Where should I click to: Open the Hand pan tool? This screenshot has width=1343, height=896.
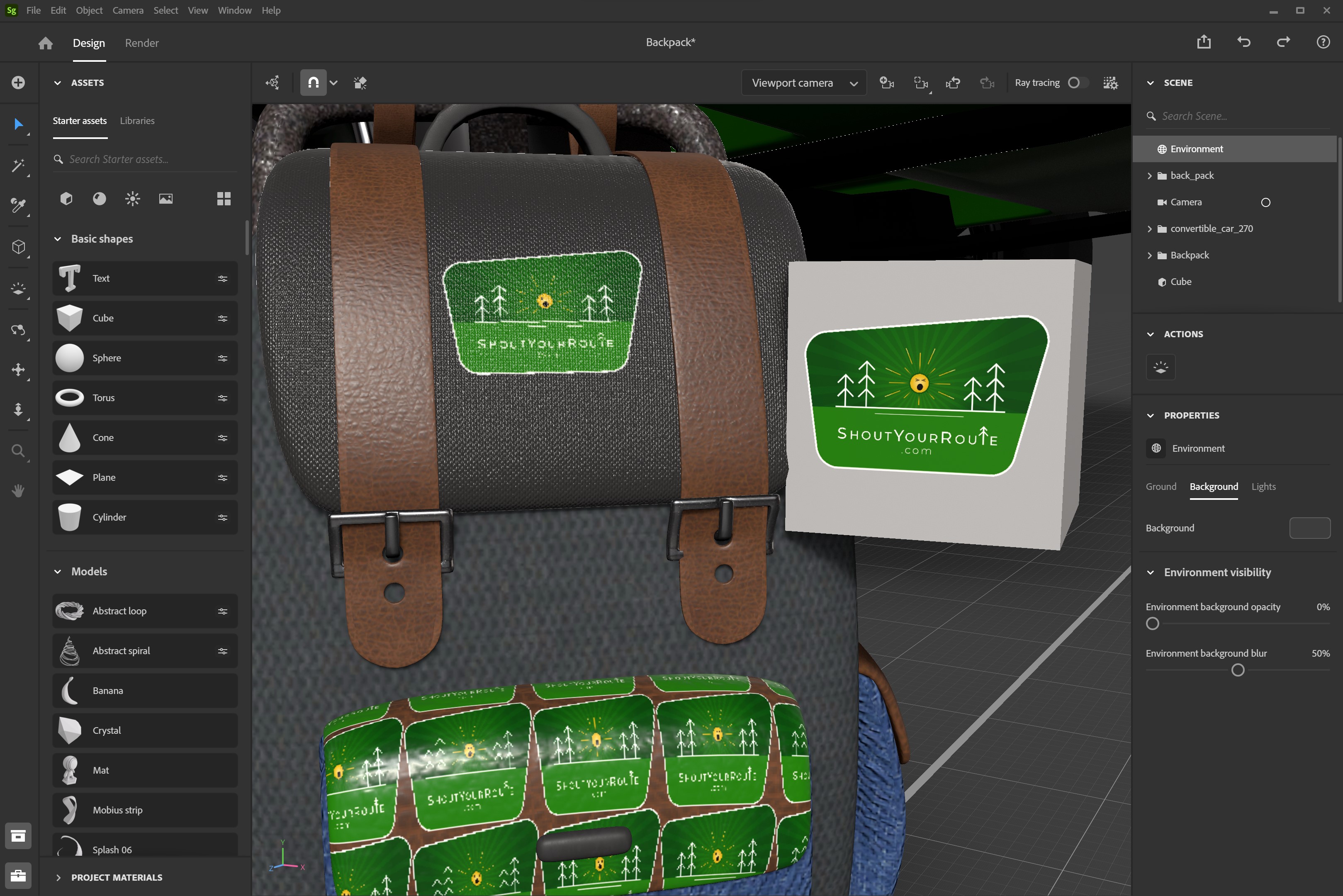click(x=18, y=490)
